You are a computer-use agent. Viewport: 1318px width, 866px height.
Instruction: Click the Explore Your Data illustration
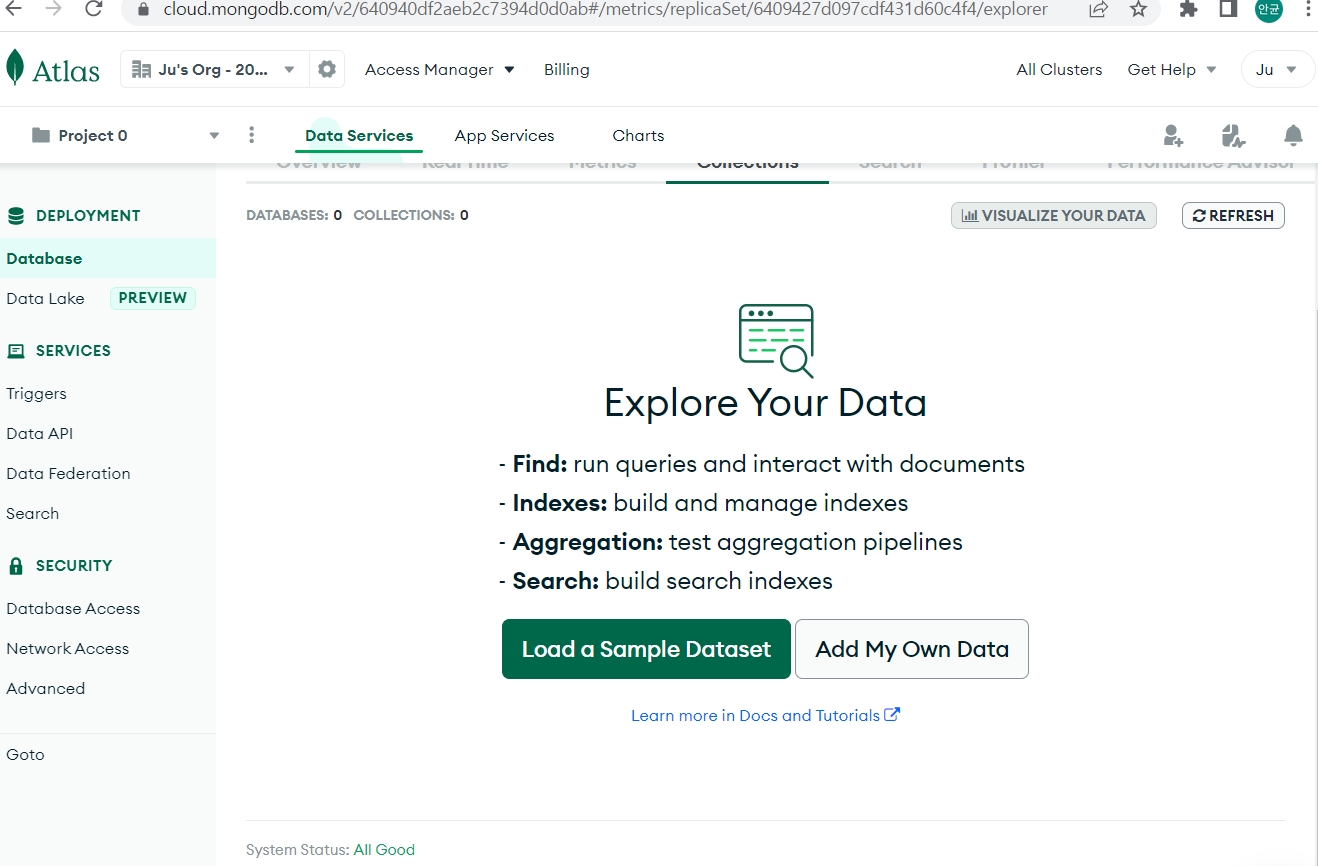coord(776,341)
